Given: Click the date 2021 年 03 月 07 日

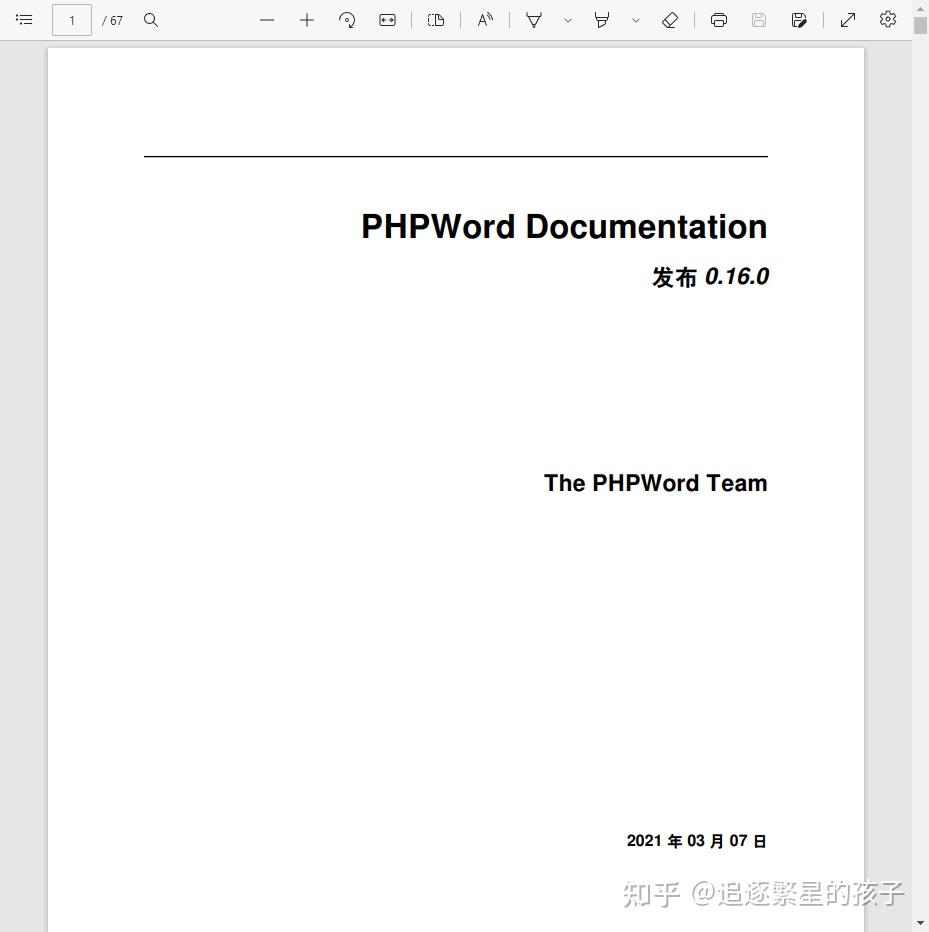Looking at the screenshot, I should click(x=697, y=841).
